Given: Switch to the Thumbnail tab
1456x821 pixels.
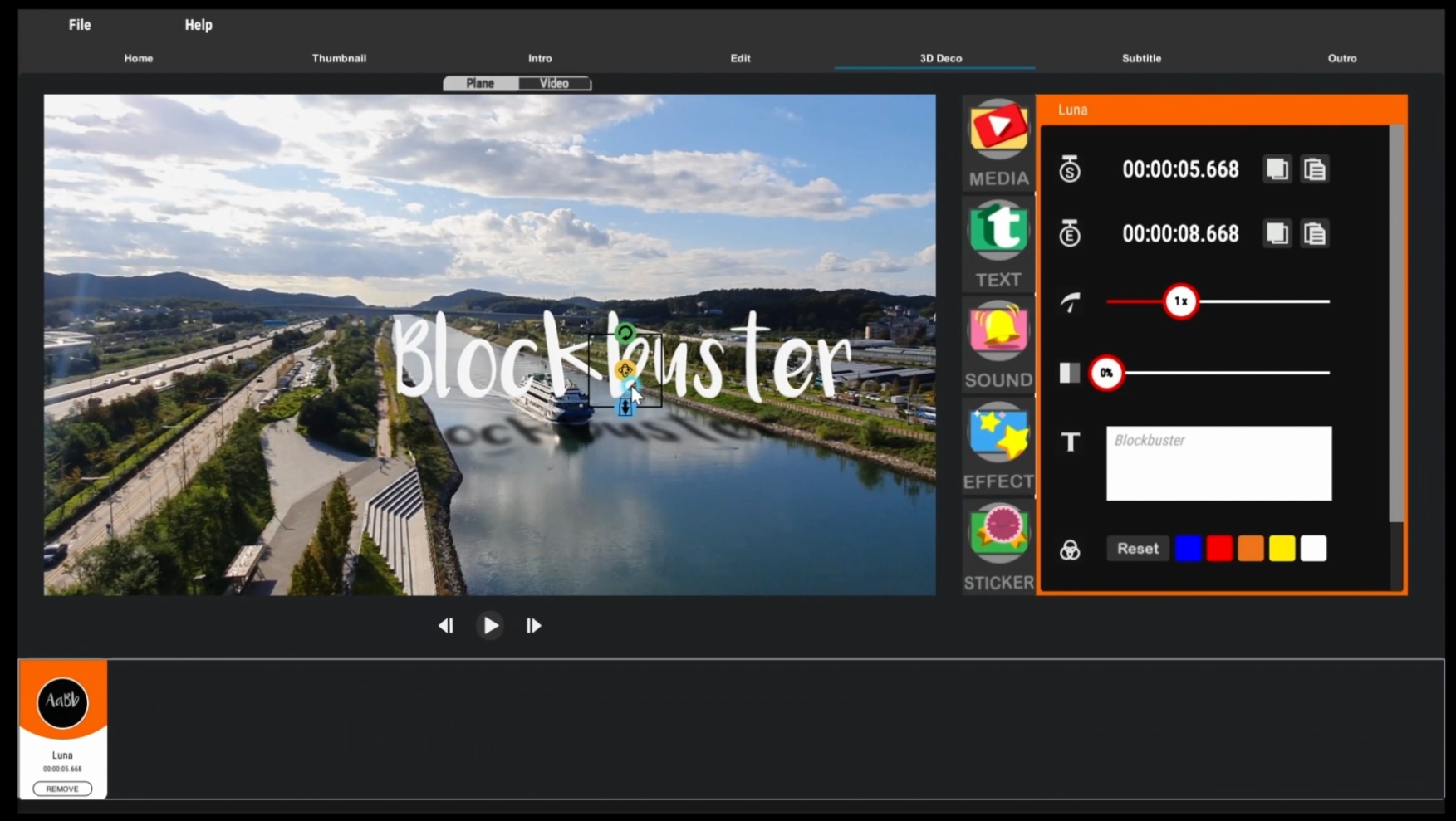Looking at the screenshot, I should click(x=339, y=58).
